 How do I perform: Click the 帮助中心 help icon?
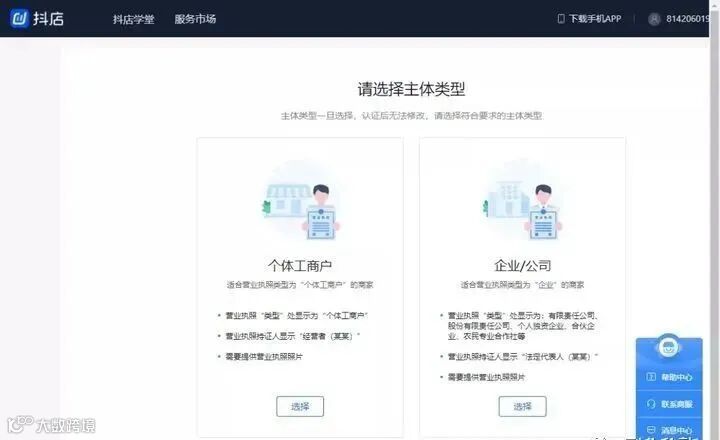(651, 377)
